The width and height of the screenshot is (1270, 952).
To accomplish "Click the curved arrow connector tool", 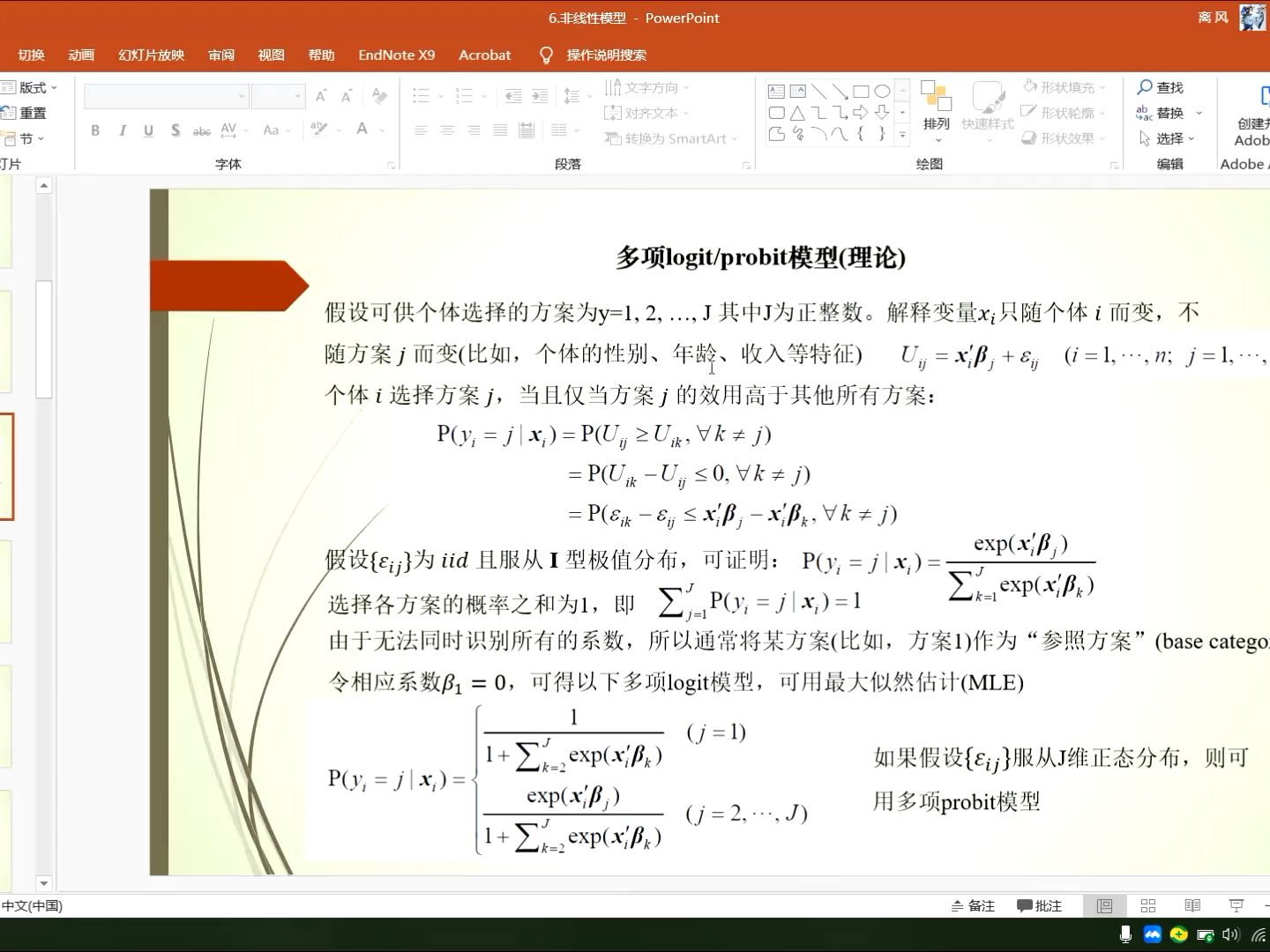I will tap(840, 111).
